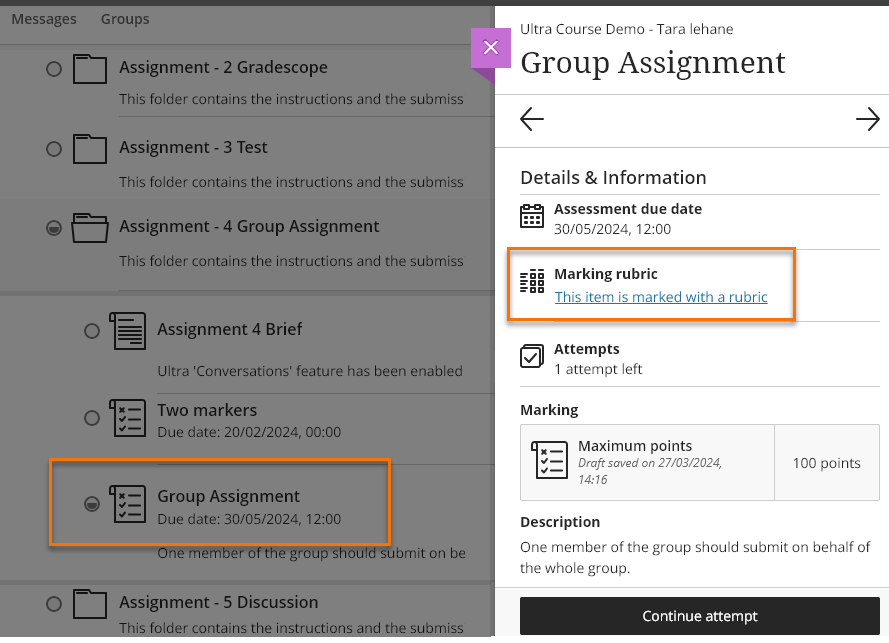Image resolution: width=889 pixels, height=643 pixels.
Task: Go to previous item using left arrow
Action: 532,120
